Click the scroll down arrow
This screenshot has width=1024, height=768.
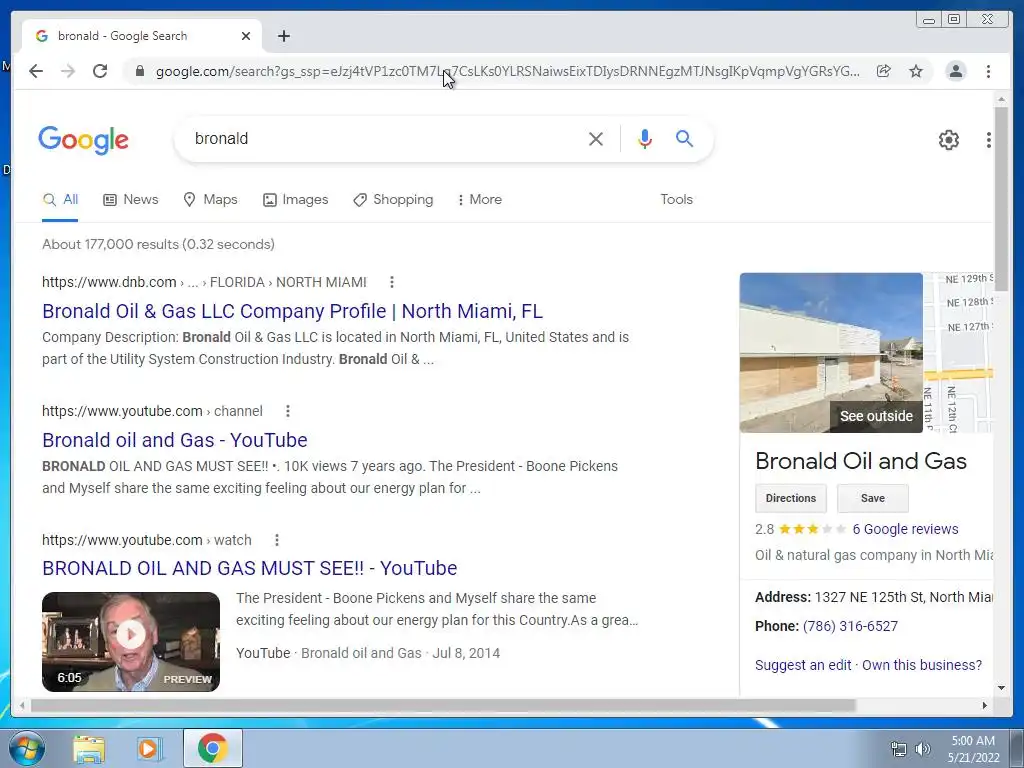[x=1001, y=688]
